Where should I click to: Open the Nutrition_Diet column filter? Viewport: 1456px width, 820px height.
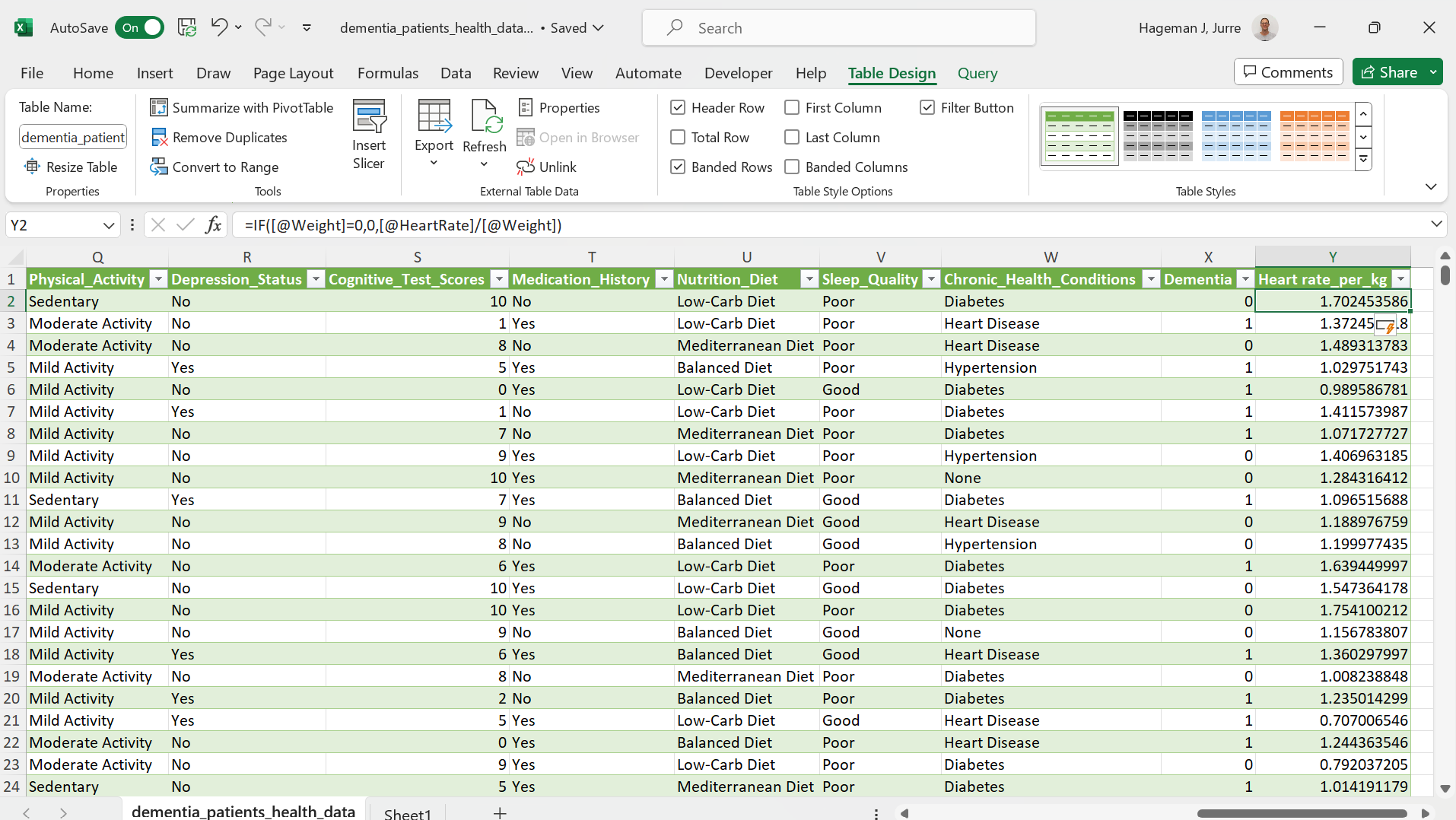coord(809,279)
